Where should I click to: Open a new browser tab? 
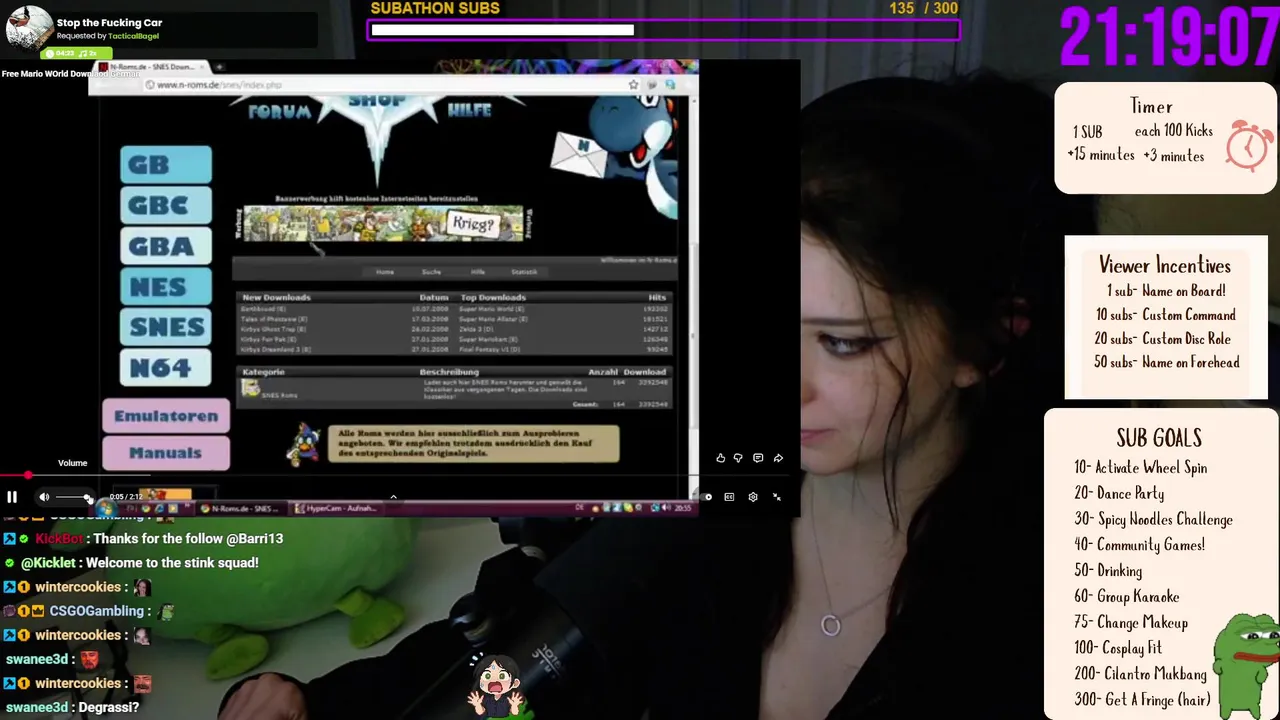pyautogui.click(x=219, y=68)
